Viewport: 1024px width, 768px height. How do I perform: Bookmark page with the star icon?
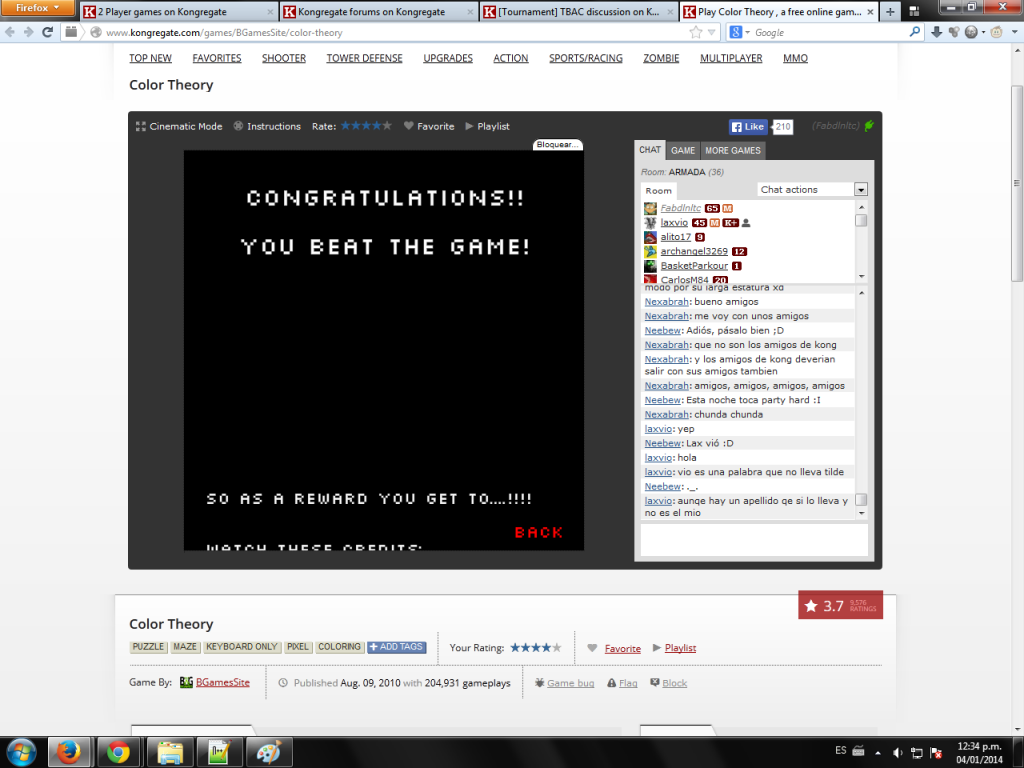coord(696,32)
